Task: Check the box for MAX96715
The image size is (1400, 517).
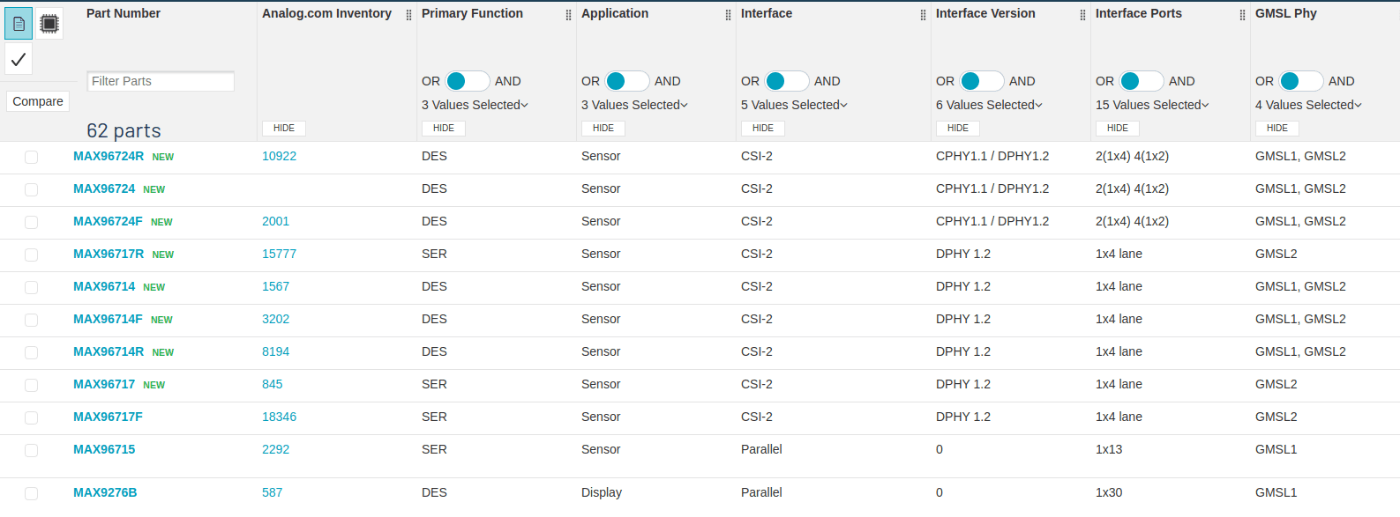Action: (x=31, y=450)
